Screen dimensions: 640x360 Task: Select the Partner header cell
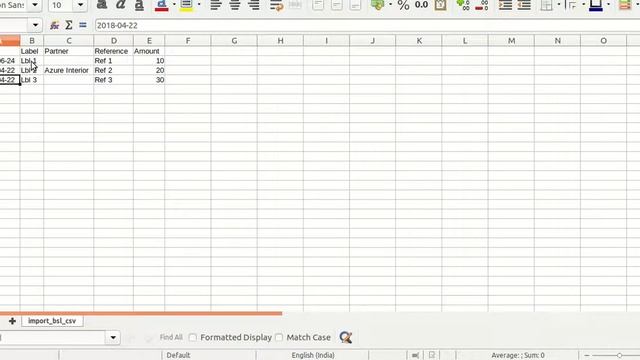(x=69, y=51)
